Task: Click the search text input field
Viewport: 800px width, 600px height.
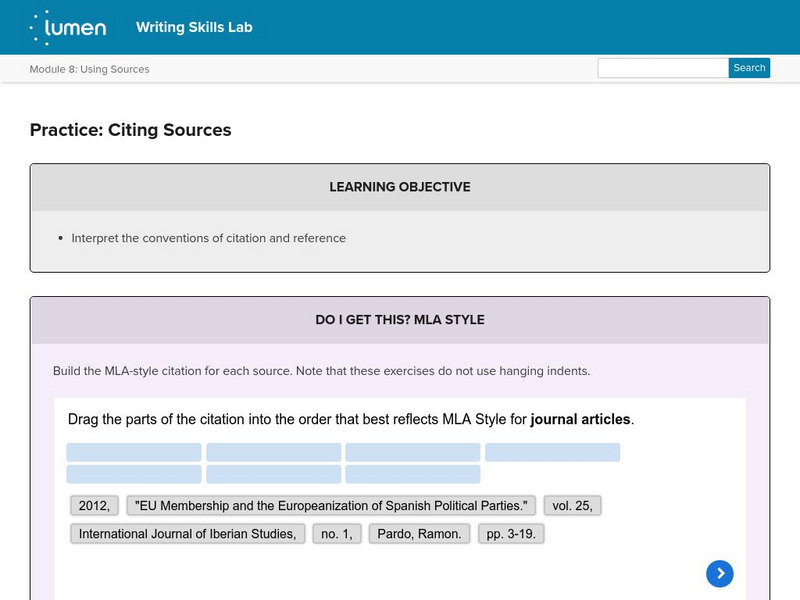Action: pyautogui.click(x=663, y=68)
